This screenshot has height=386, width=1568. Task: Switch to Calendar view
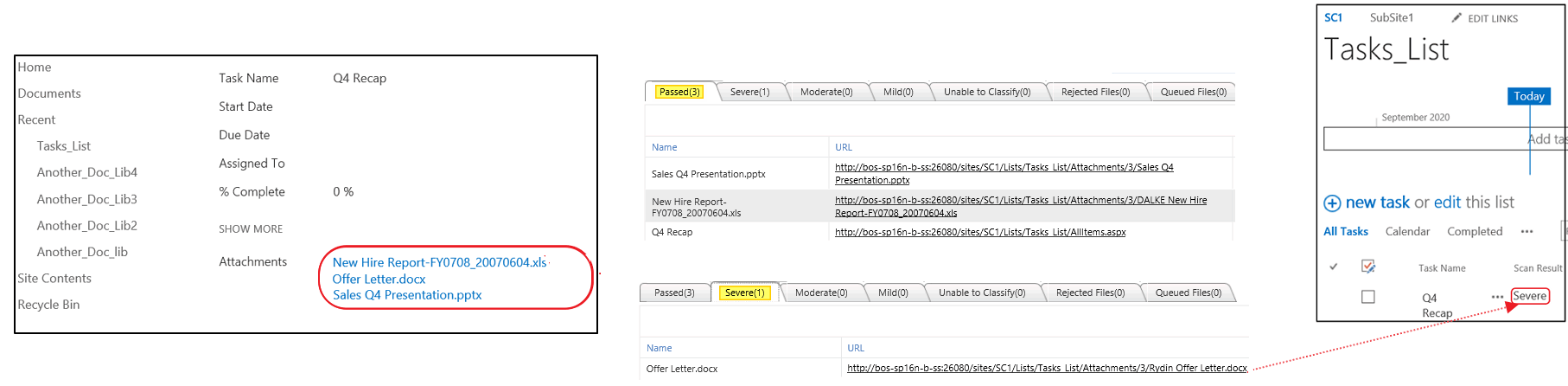pyautogui.click(x=1407, y=232)
